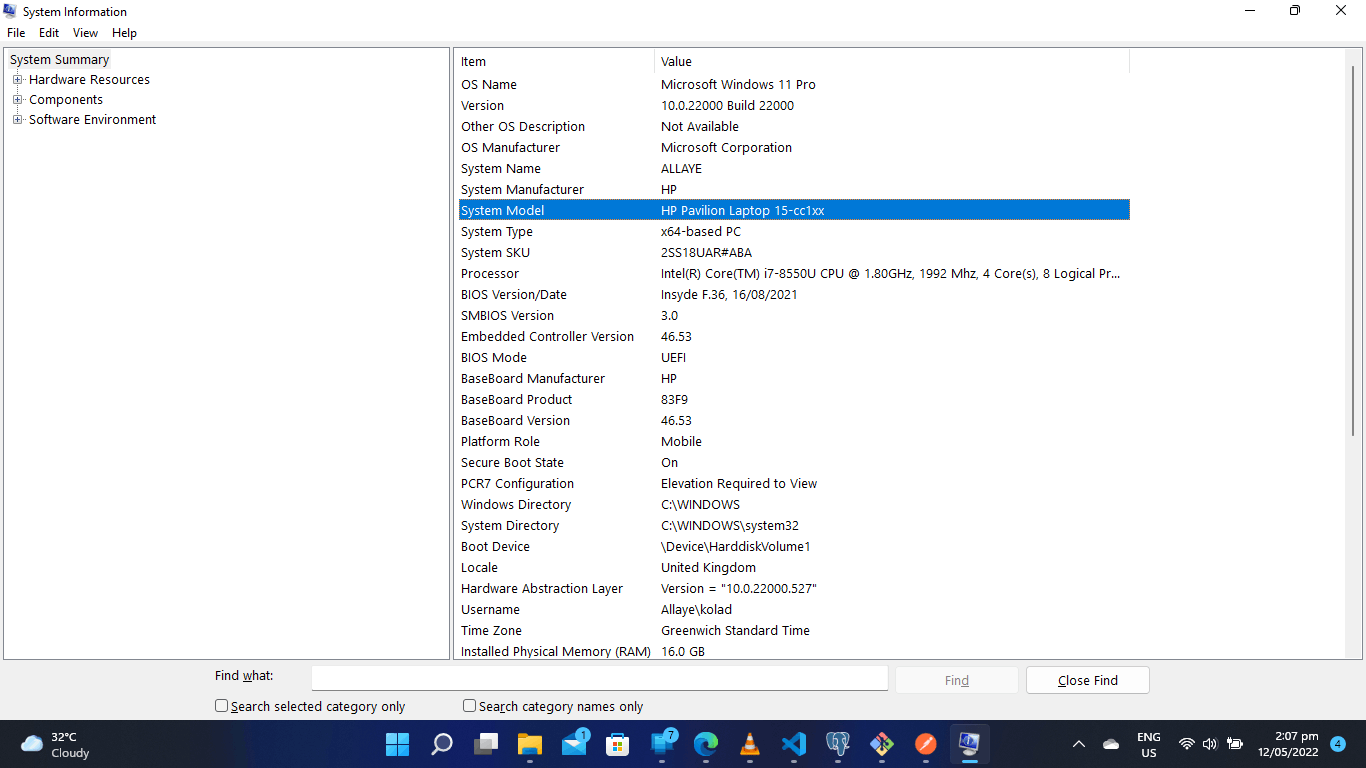Viewport: 1366px width, 768px height.
Task: Expand Hardware Resources tree node
Action: tap(17, 80)
